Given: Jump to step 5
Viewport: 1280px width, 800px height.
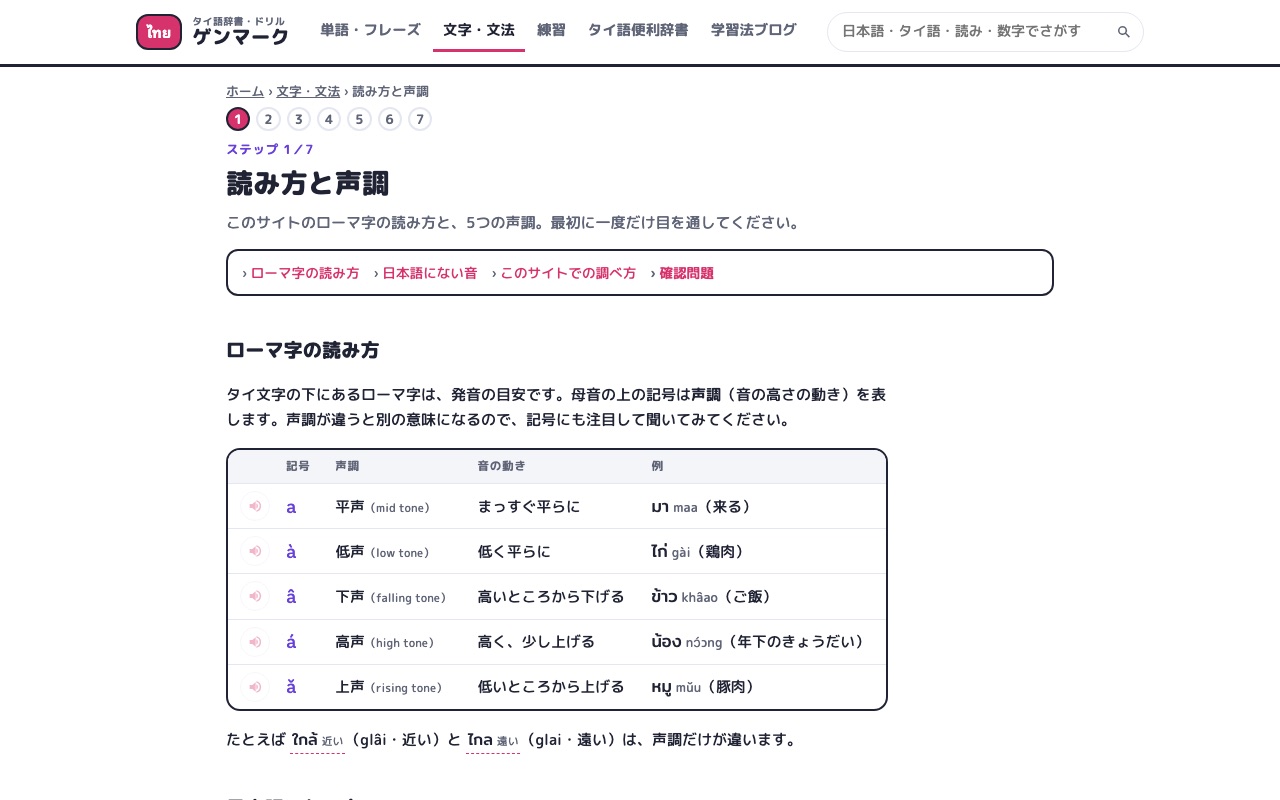Looking at the screenshot, I should (359, 119).
